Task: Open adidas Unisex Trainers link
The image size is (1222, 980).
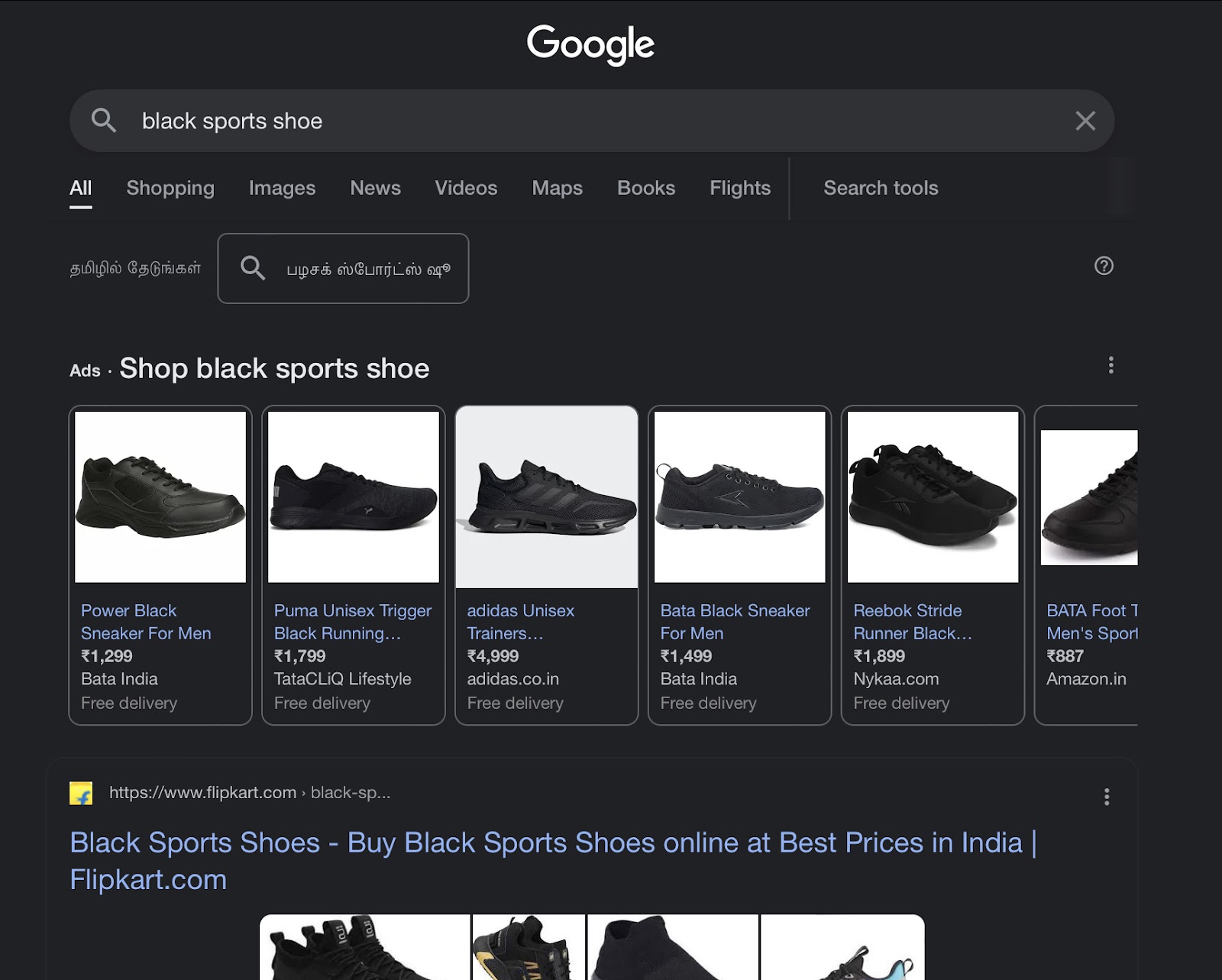Action: click(521, 622)
